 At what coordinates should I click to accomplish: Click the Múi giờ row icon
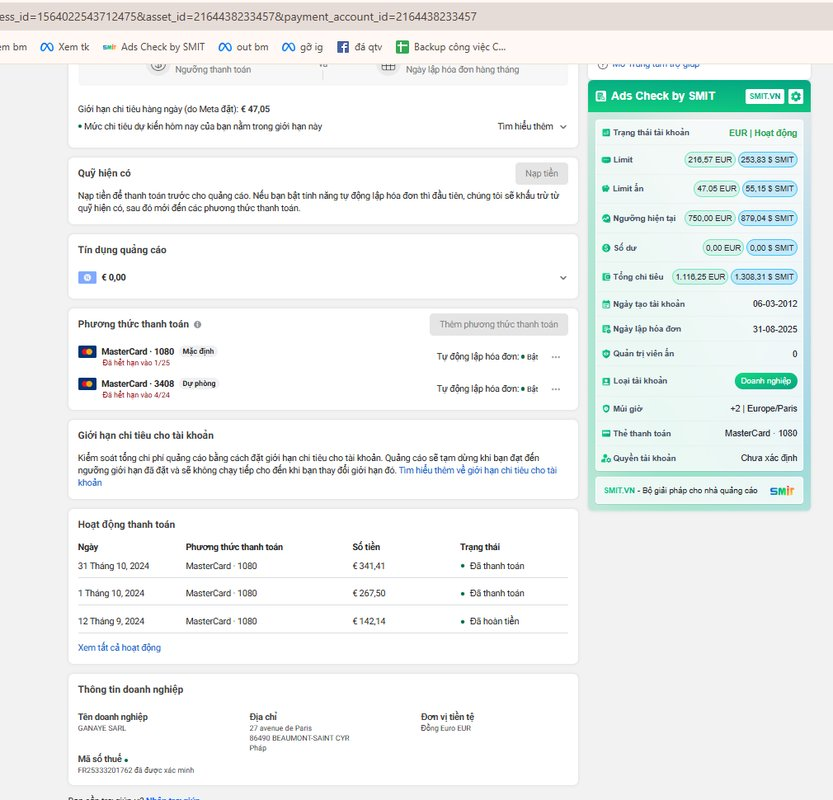(x=606, y=408)
